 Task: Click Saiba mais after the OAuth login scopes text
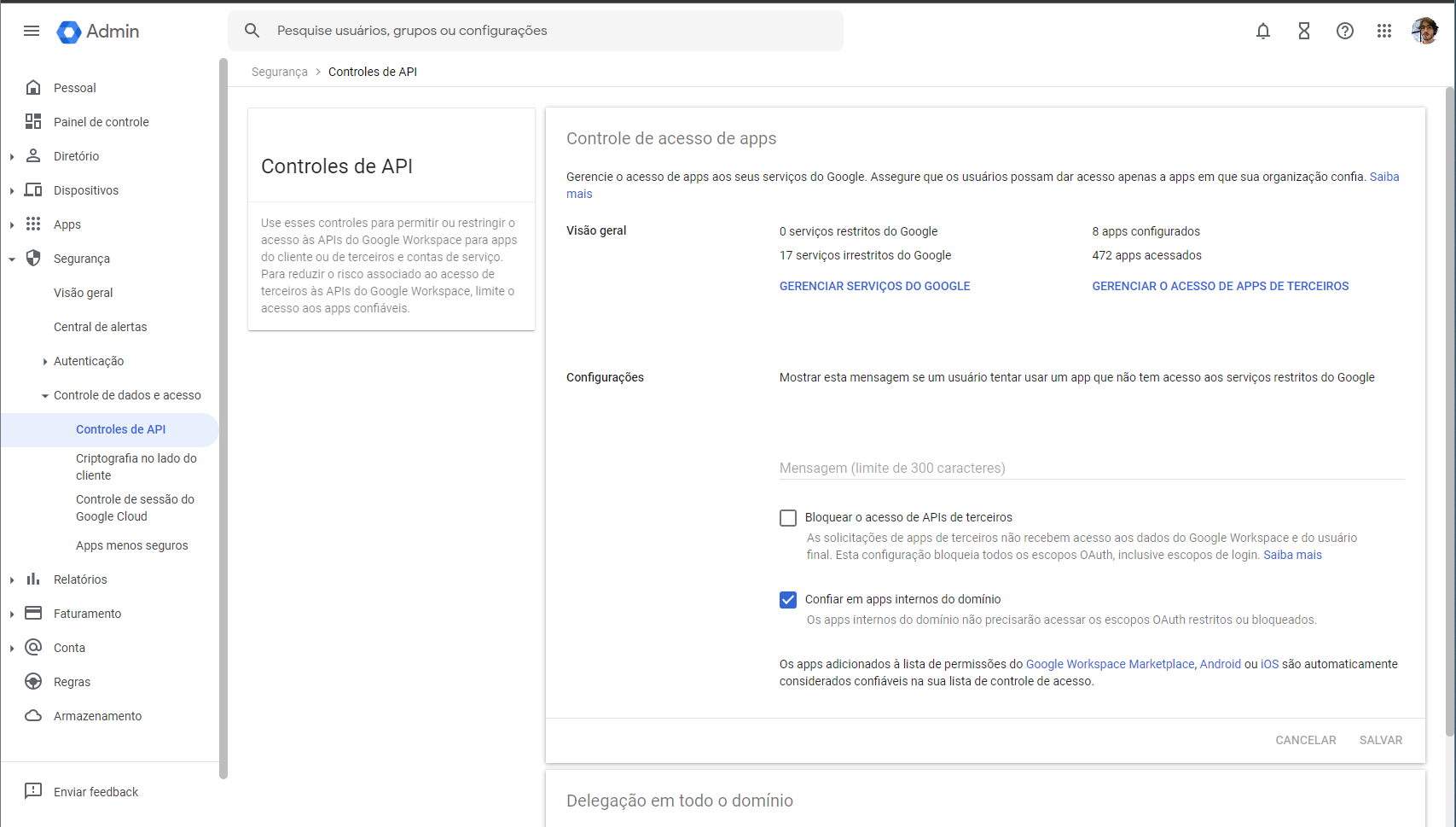1292,555
